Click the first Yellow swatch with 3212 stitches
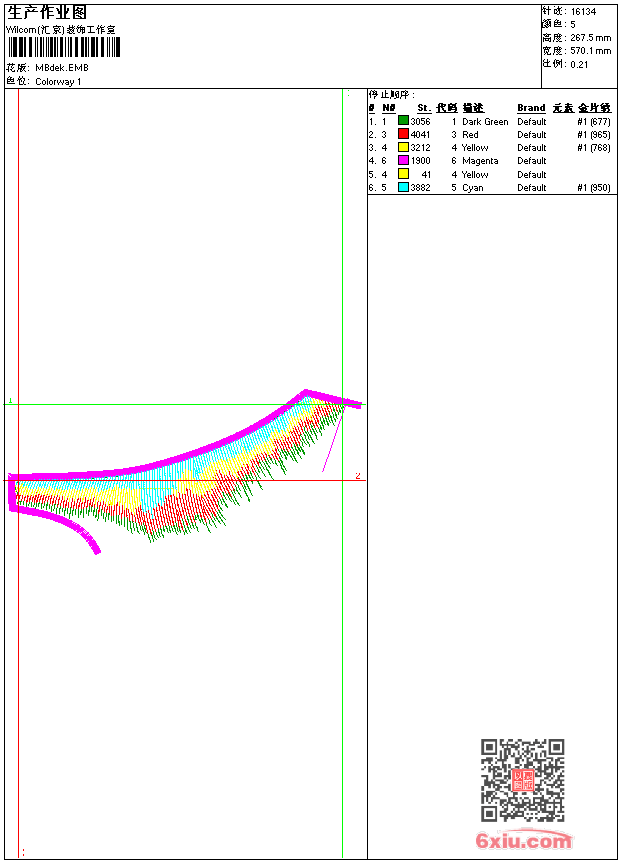Image resolution: width=620 pixels, height=860 pixels. pyautogui.click(x=404, y=147)
